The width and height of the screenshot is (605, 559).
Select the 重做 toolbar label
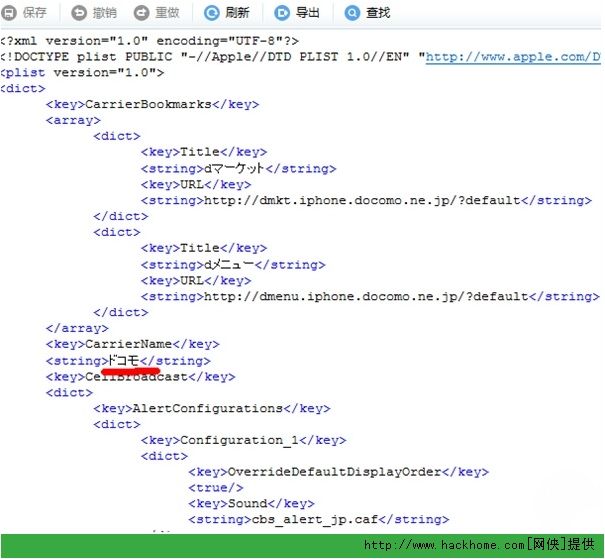167,13
